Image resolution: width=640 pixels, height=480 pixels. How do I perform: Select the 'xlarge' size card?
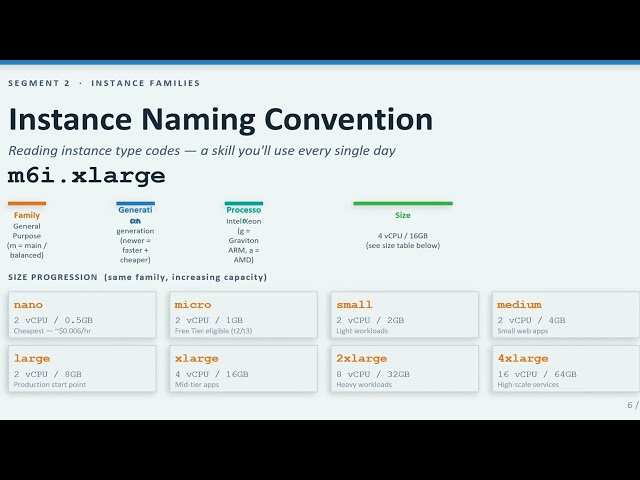pyautogui.click(x=243, y=369)
